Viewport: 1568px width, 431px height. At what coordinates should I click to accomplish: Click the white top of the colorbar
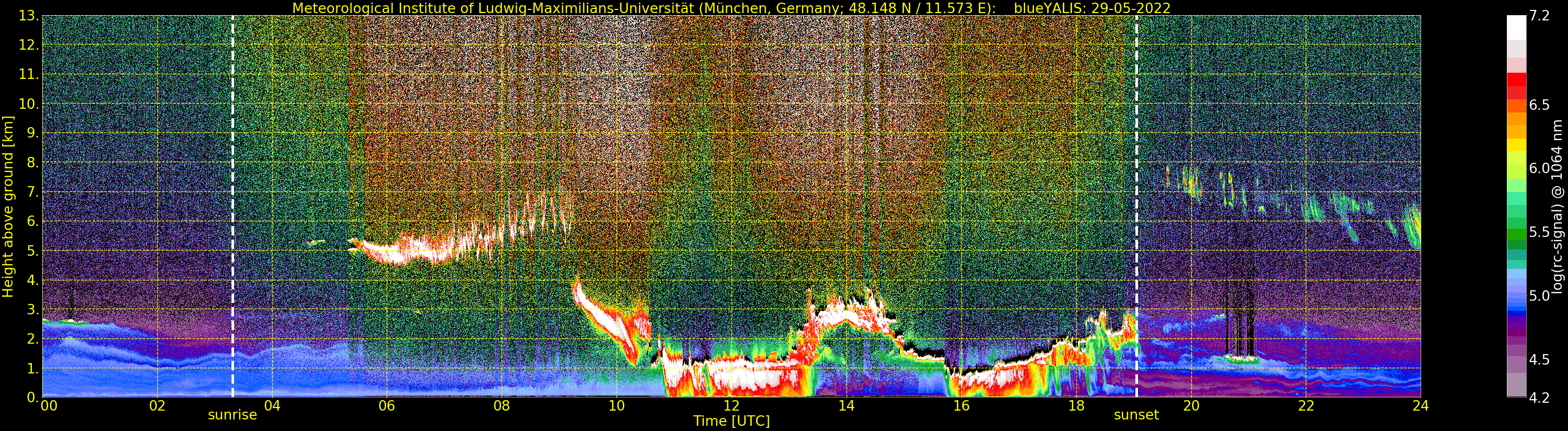pos(1516,27)
